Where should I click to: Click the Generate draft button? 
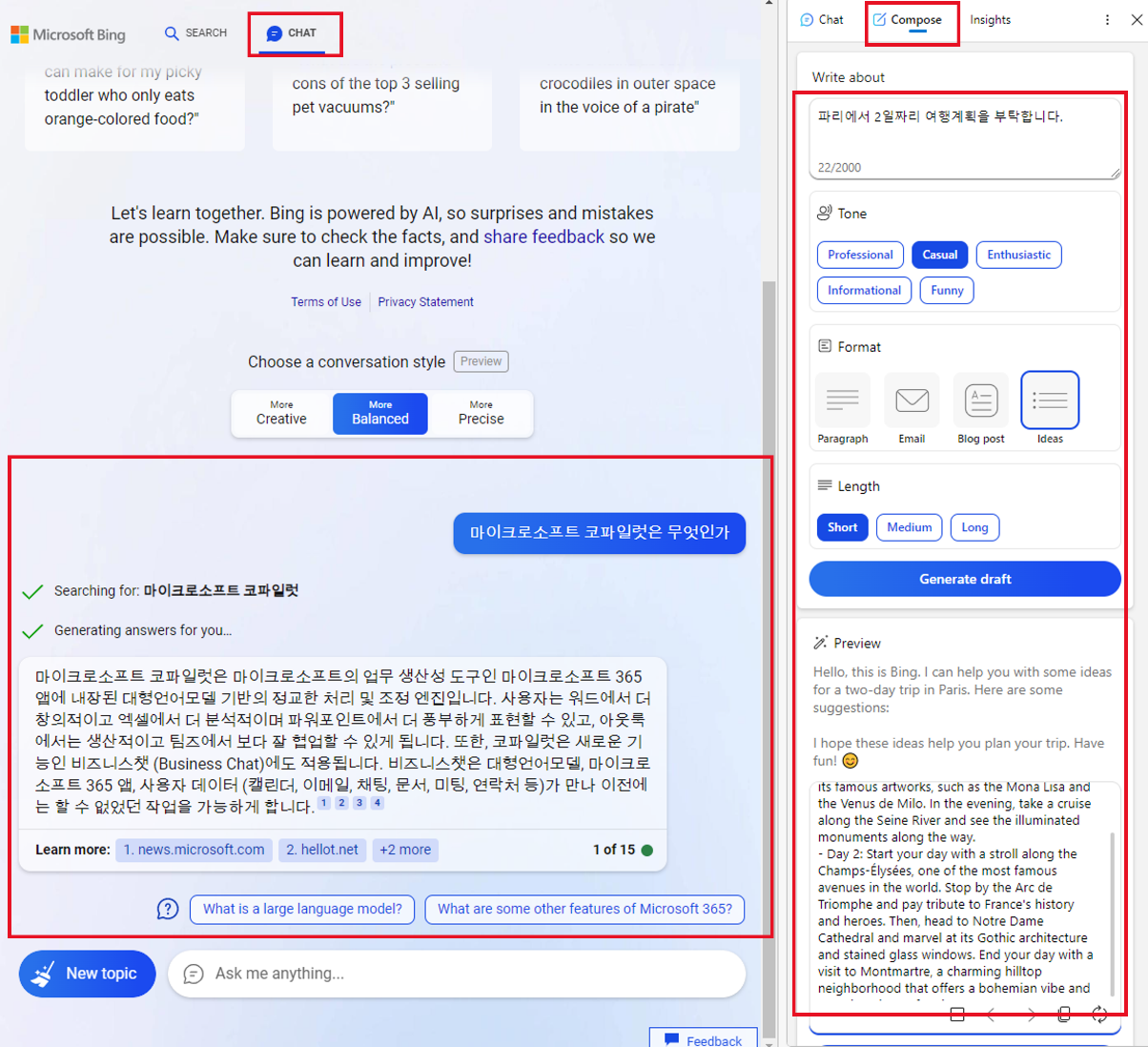tap(964, 579)
